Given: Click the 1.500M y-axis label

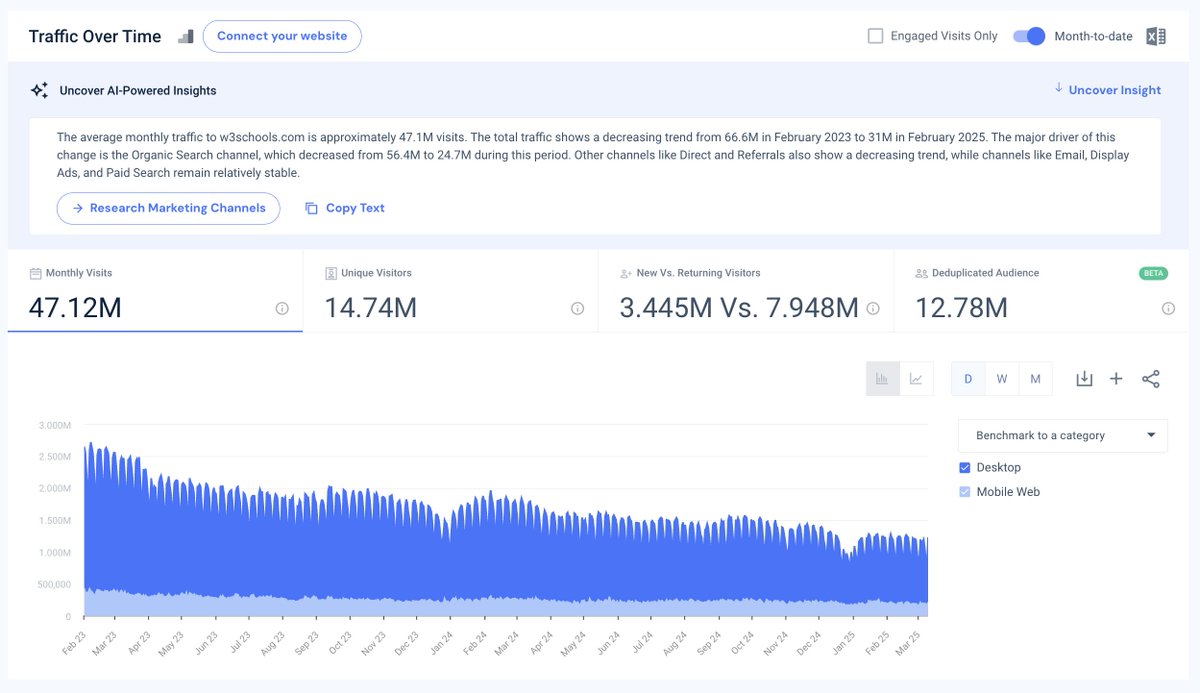Looking at the screenshot, I should [53, 520].
